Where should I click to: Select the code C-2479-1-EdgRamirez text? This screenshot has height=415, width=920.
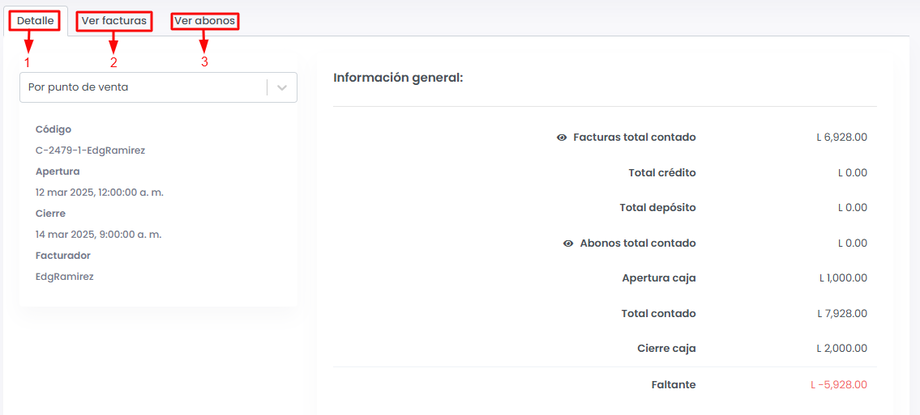[90, 151]
